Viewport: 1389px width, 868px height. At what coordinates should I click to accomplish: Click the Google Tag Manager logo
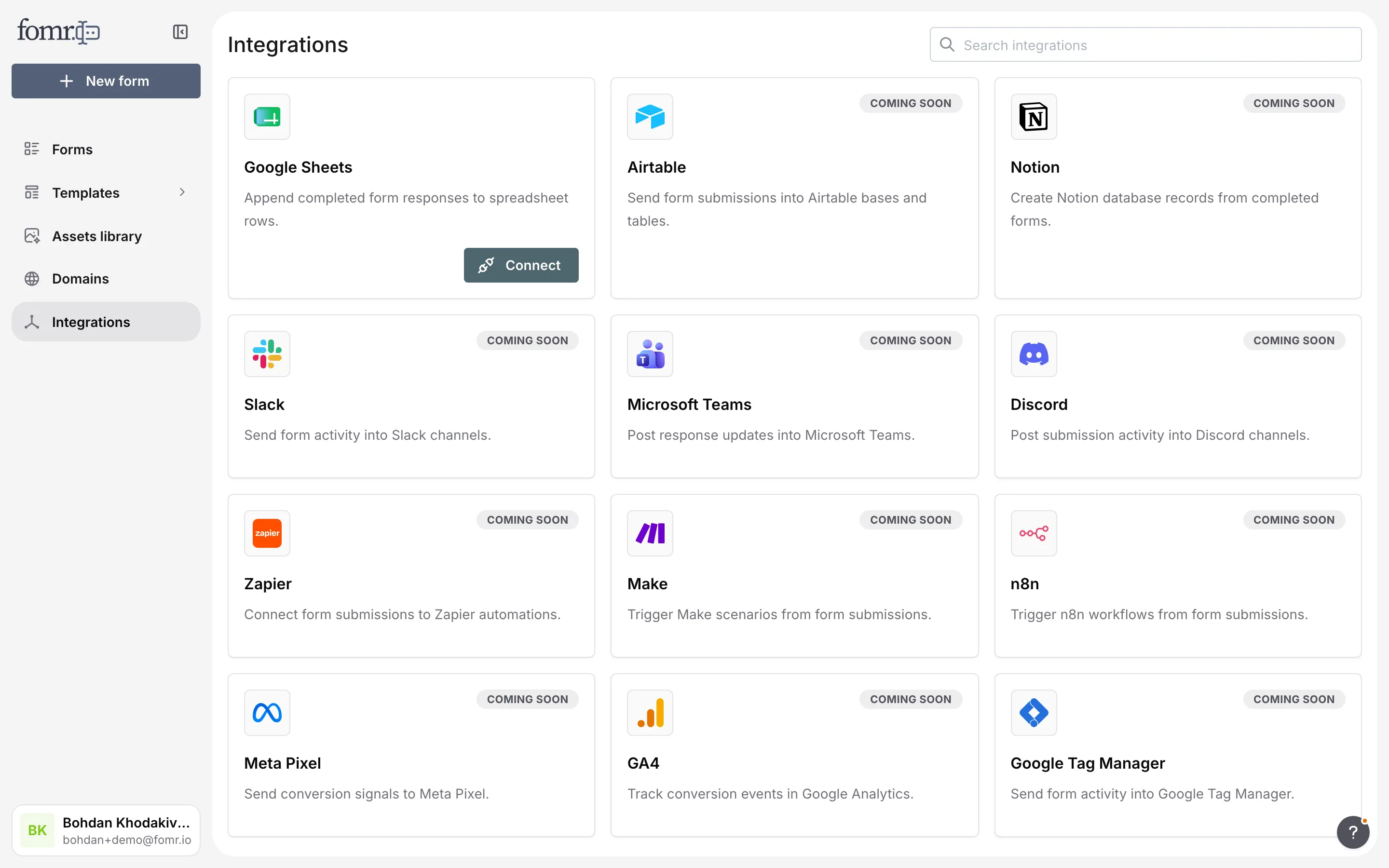click(x=1033, y=712)
